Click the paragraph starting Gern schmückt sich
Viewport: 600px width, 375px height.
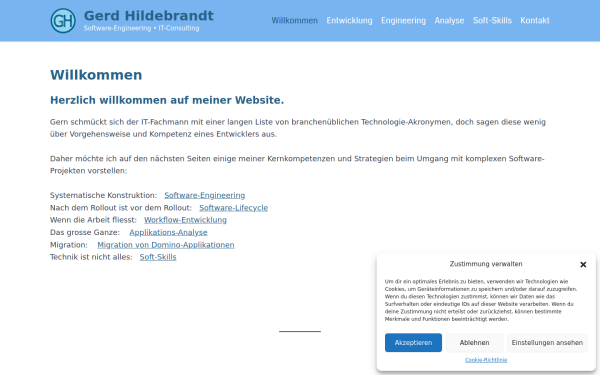coord(298,128)
